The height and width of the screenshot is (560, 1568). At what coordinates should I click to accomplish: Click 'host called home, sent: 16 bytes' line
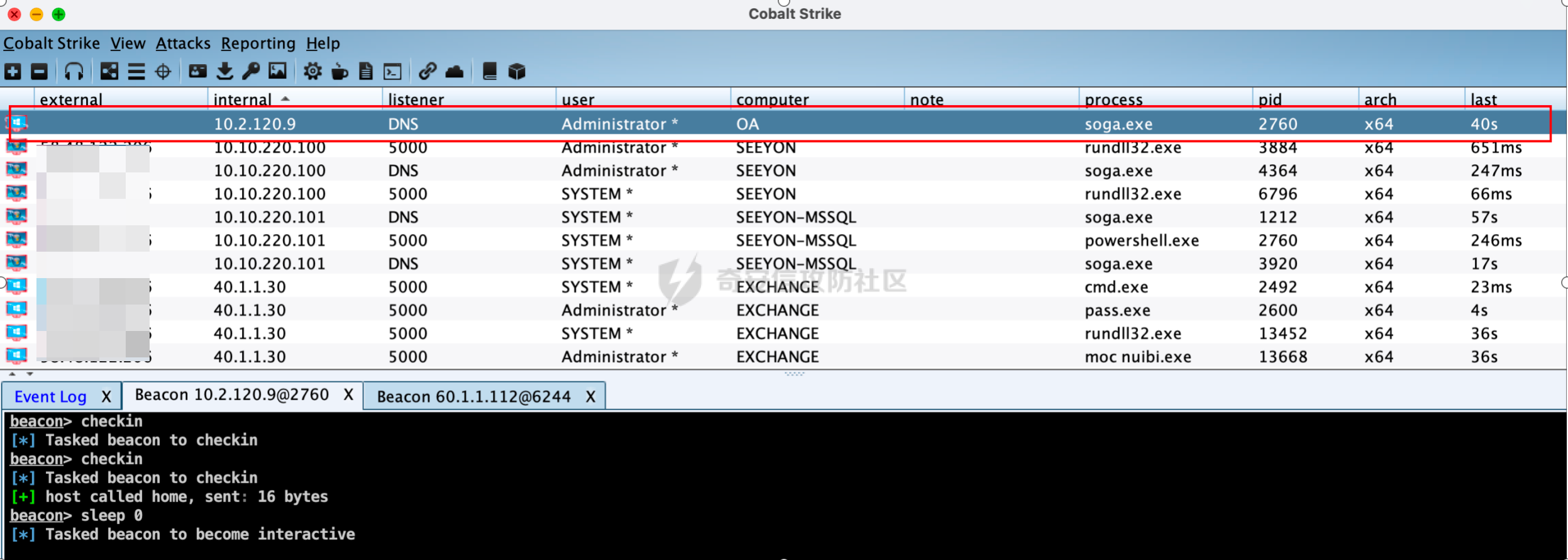click(x=170, y=496)
